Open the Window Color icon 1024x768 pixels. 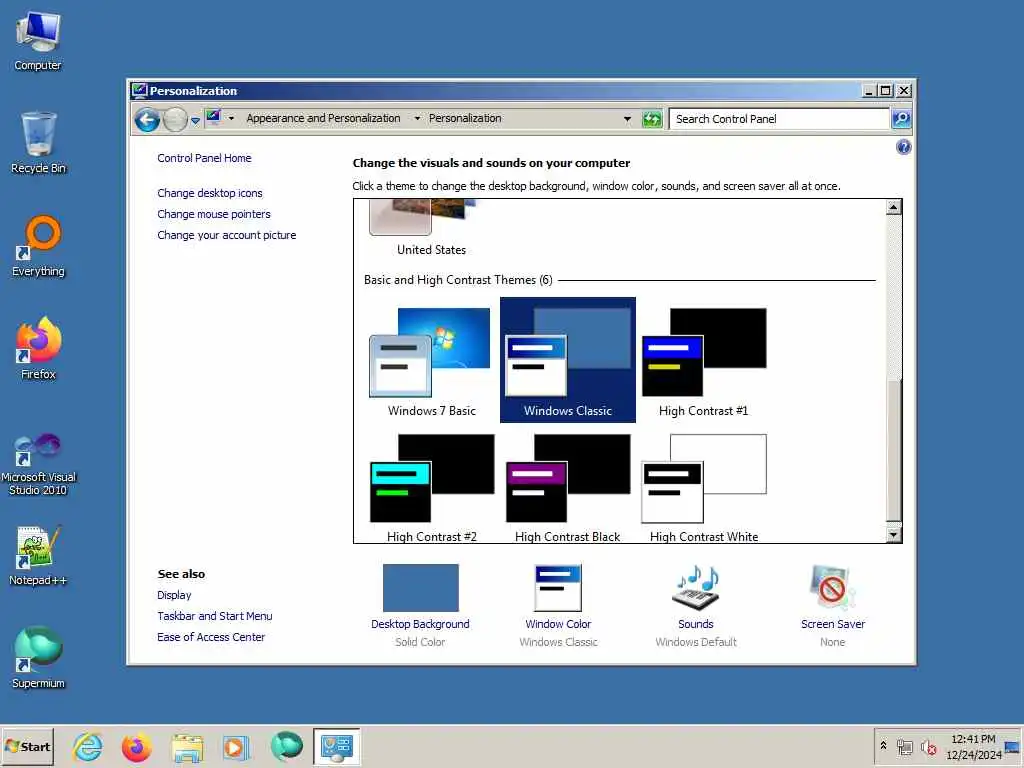click(558, 588)
